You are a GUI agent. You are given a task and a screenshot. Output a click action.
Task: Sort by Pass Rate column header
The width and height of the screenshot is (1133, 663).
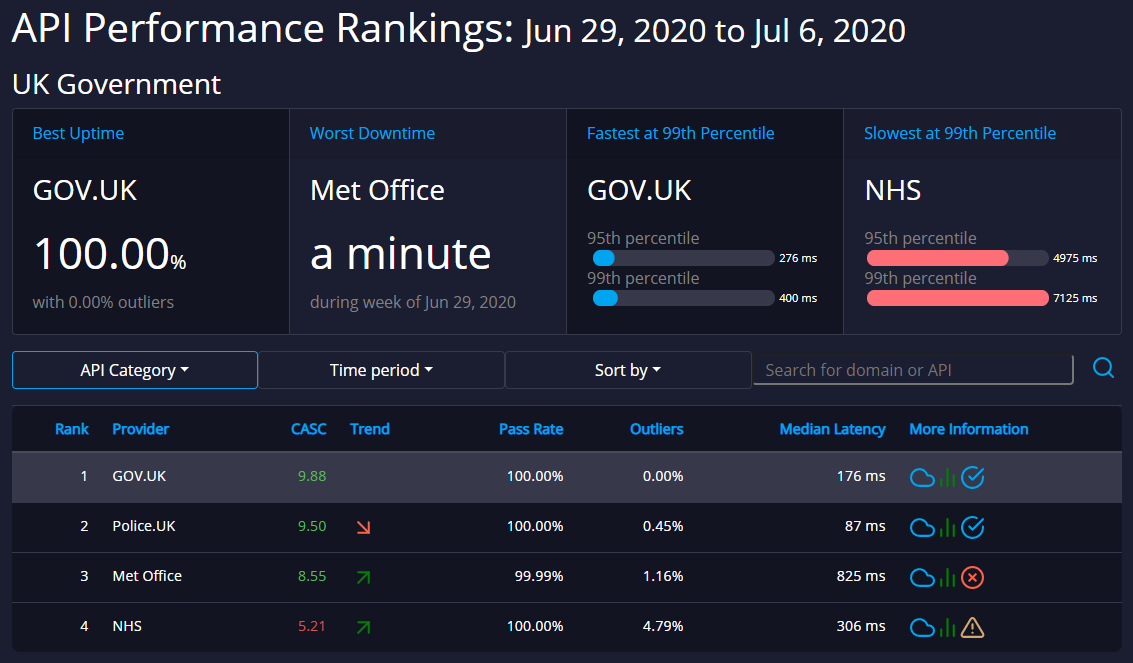(531, 429)
